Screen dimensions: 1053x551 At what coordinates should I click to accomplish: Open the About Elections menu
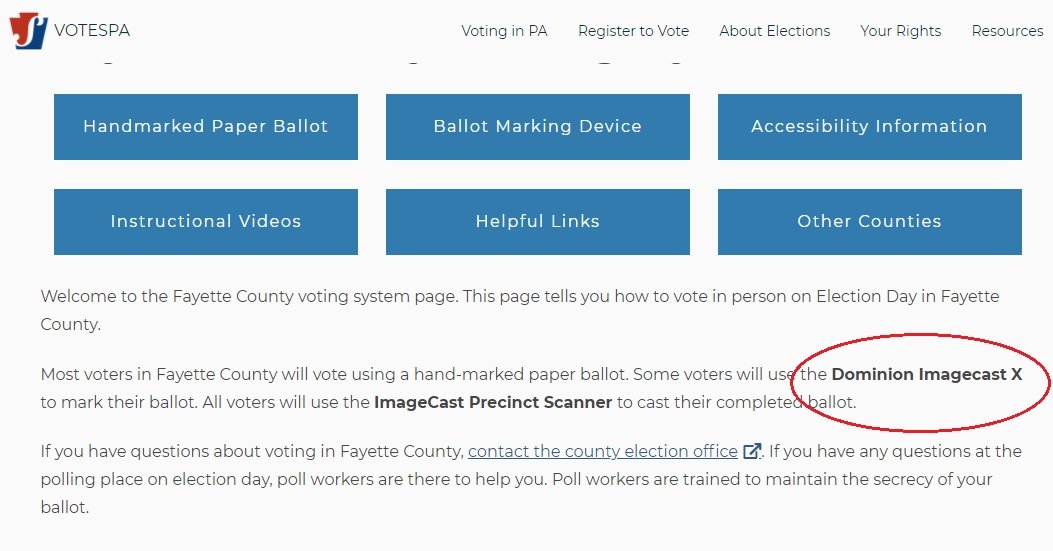click(774, 31)
